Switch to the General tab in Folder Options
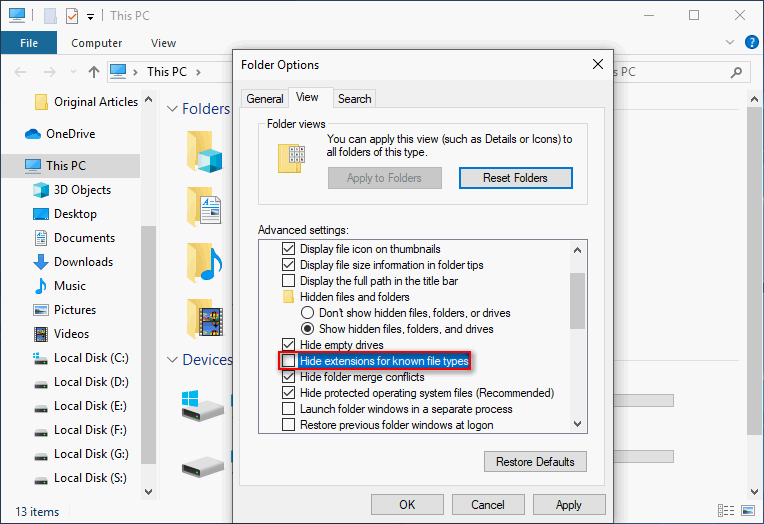This screenshot has width=764, height=524. 265,98
